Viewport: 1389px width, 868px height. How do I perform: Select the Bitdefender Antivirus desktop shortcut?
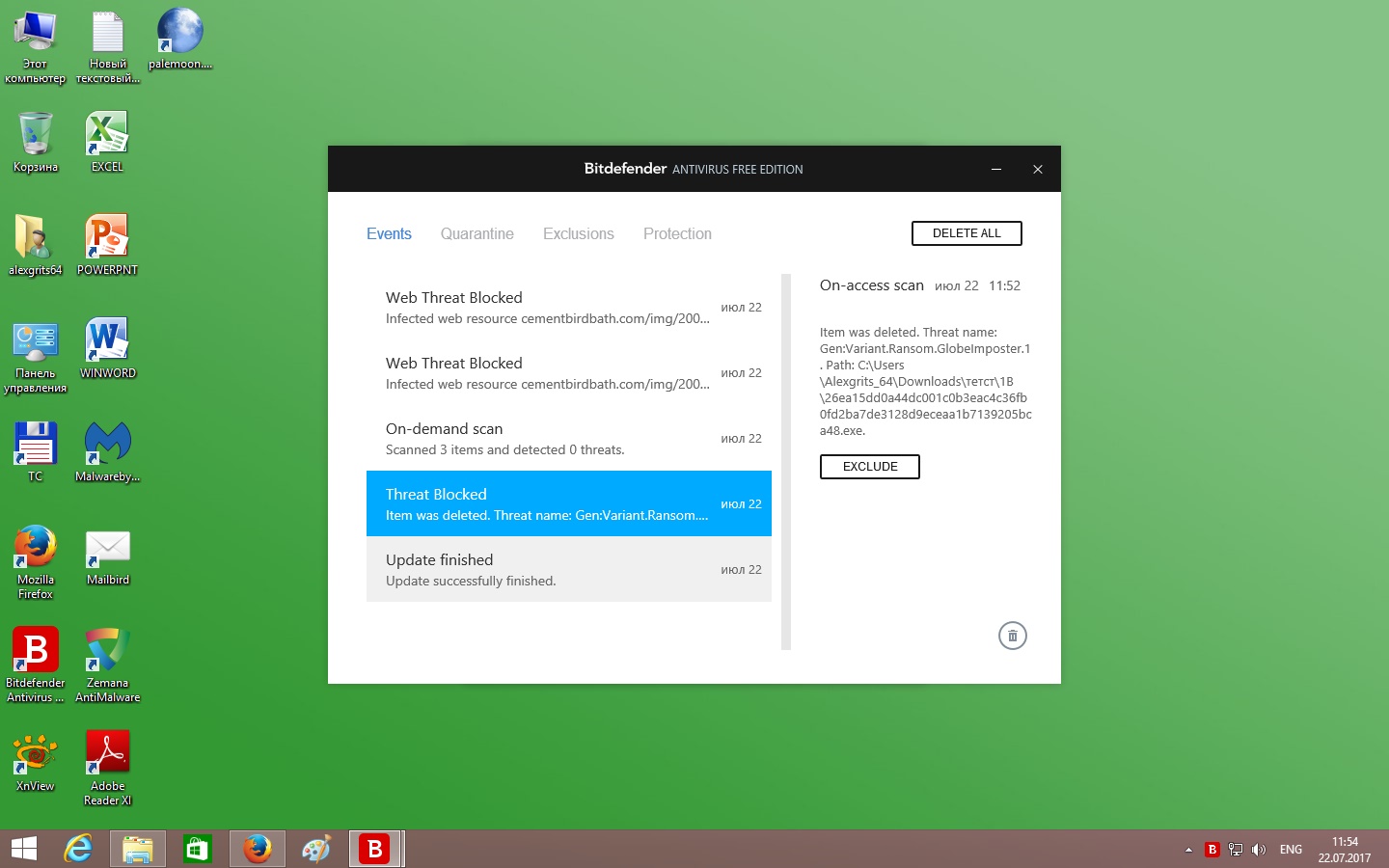click(36, 665)
